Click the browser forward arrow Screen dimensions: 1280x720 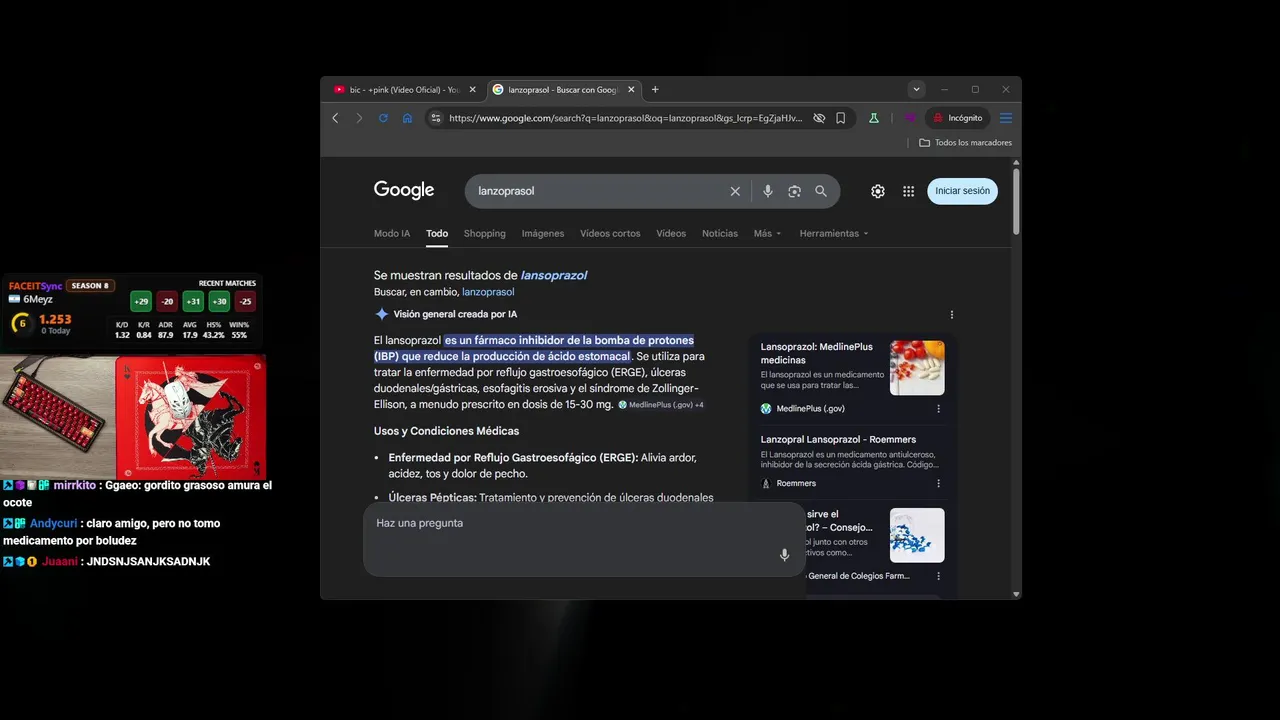pos(359,118)
